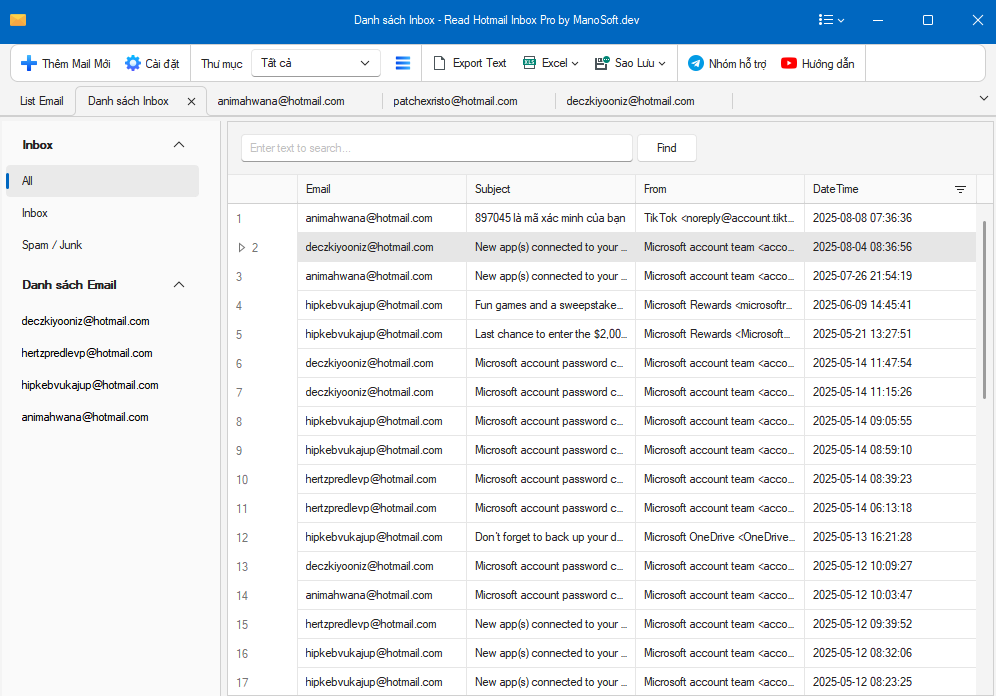The width and height of the screenshot is (996, 696).
Task: Select All in the Inbox sidebar
Action: click(102, 181)
